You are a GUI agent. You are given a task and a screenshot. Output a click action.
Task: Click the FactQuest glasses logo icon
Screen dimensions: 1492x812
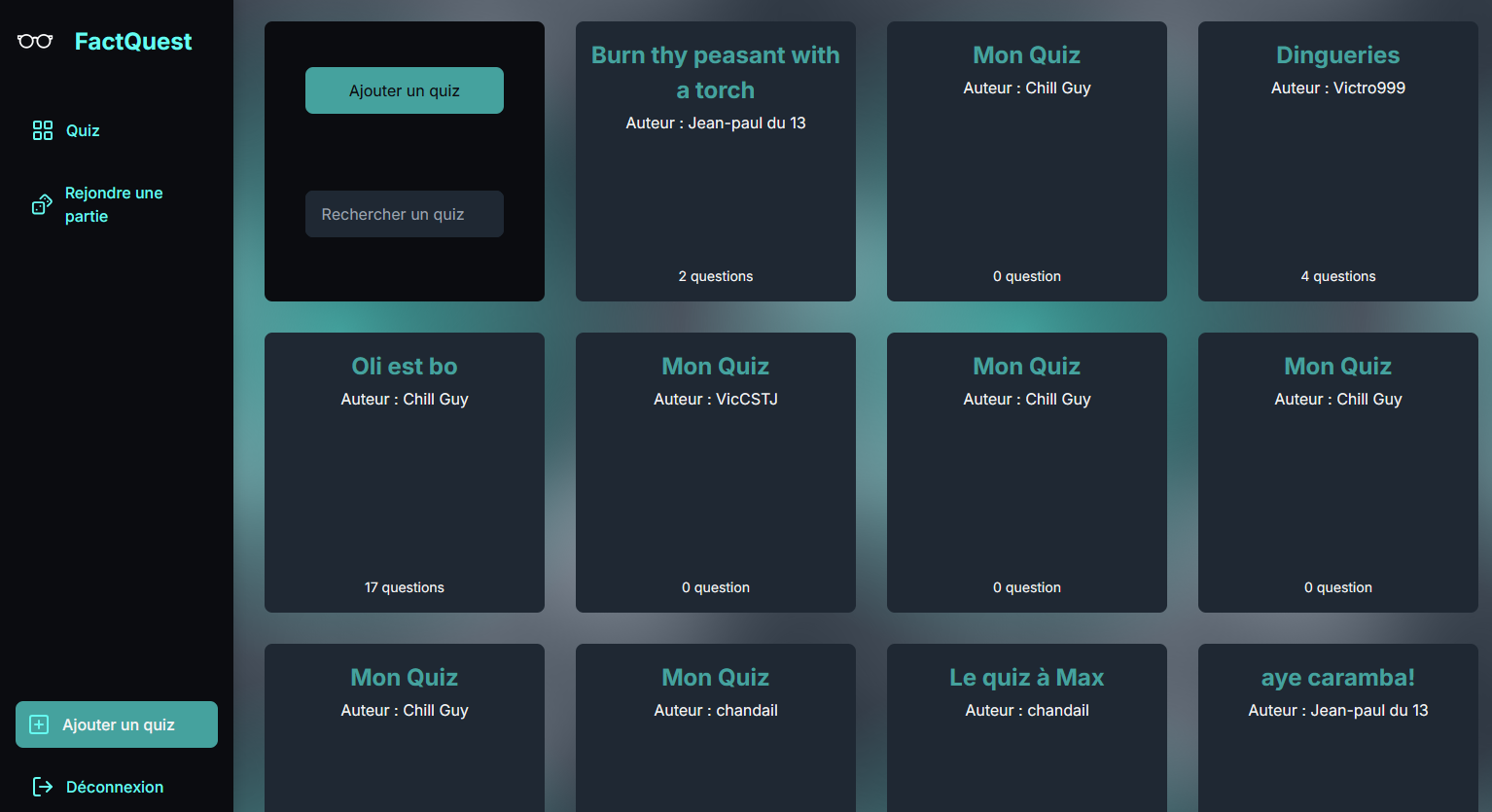[35, 41]
